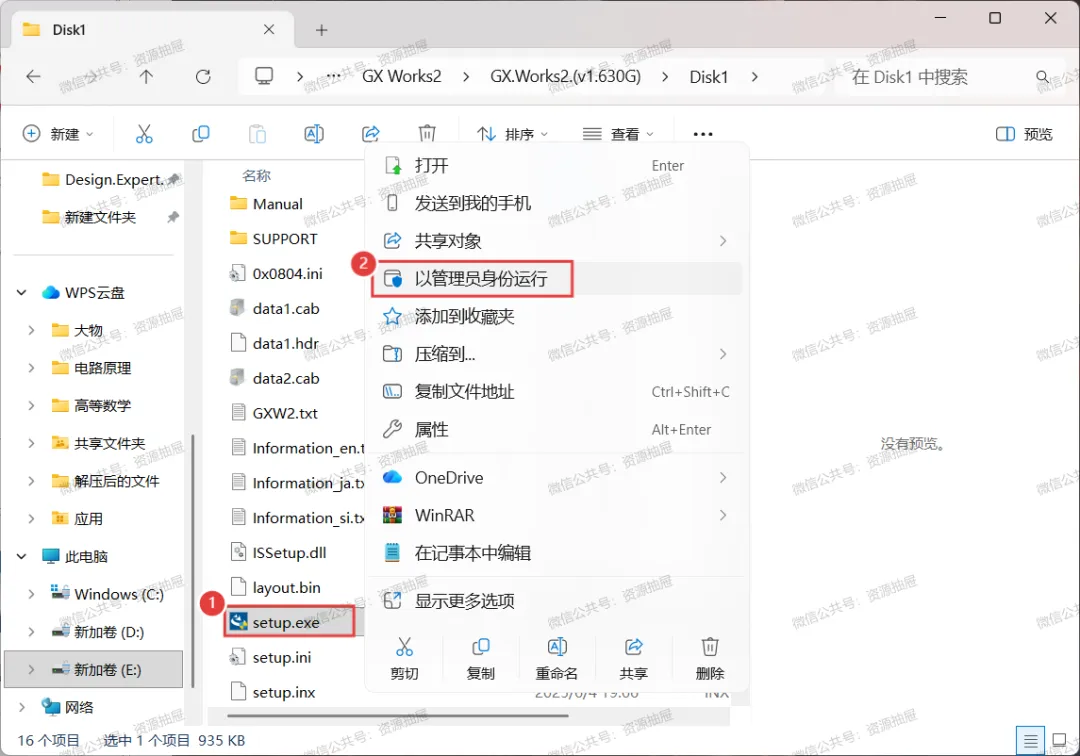Viewport: 1080px width, 756px height.
Task: Select the ISSetup.dll file
Action: [x=289, y=552]
